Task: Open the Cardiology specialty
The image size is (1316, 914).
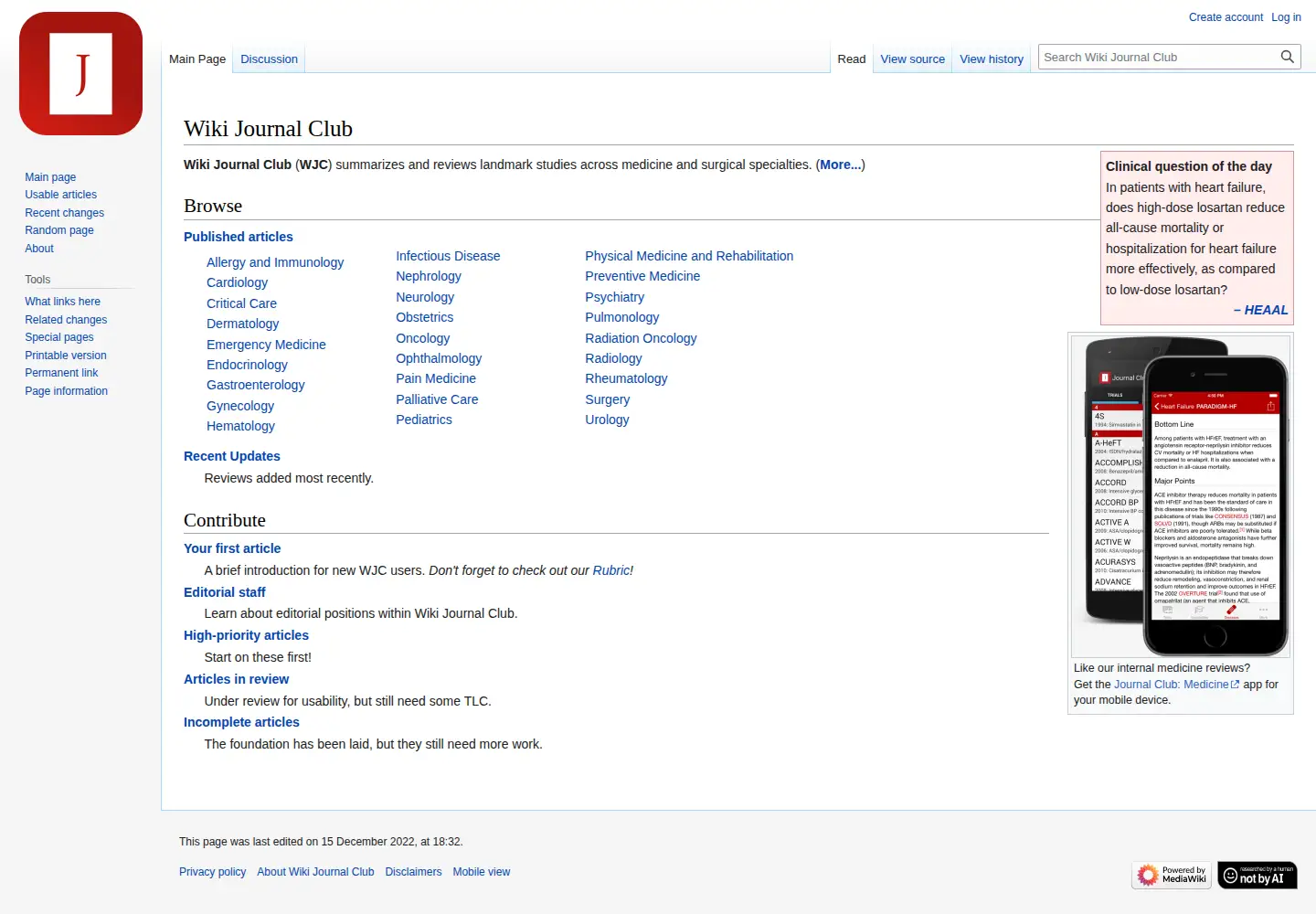Action: click(237, 282)
